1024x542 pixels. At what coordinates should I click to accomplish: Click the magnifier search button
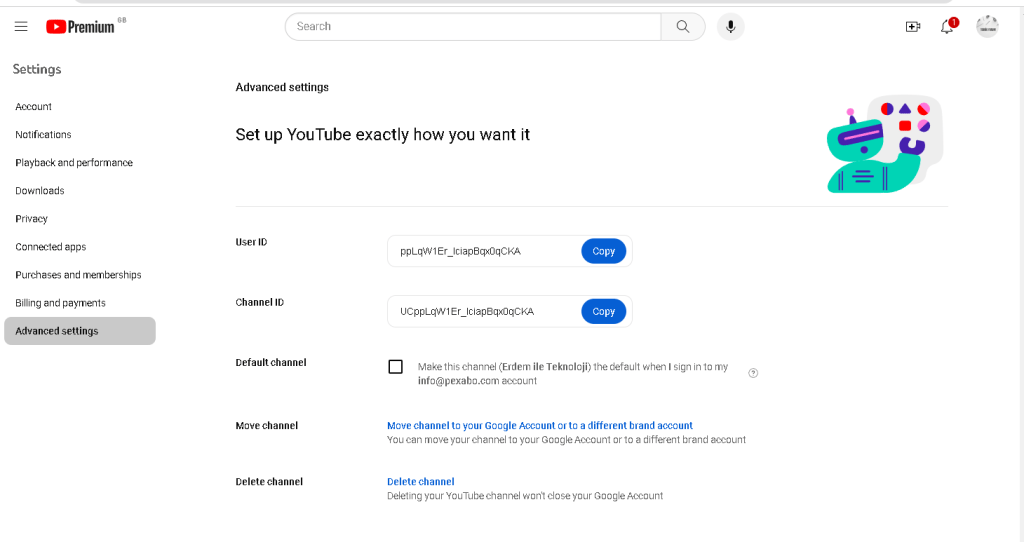pyautogui.click(x=682, y=27)
